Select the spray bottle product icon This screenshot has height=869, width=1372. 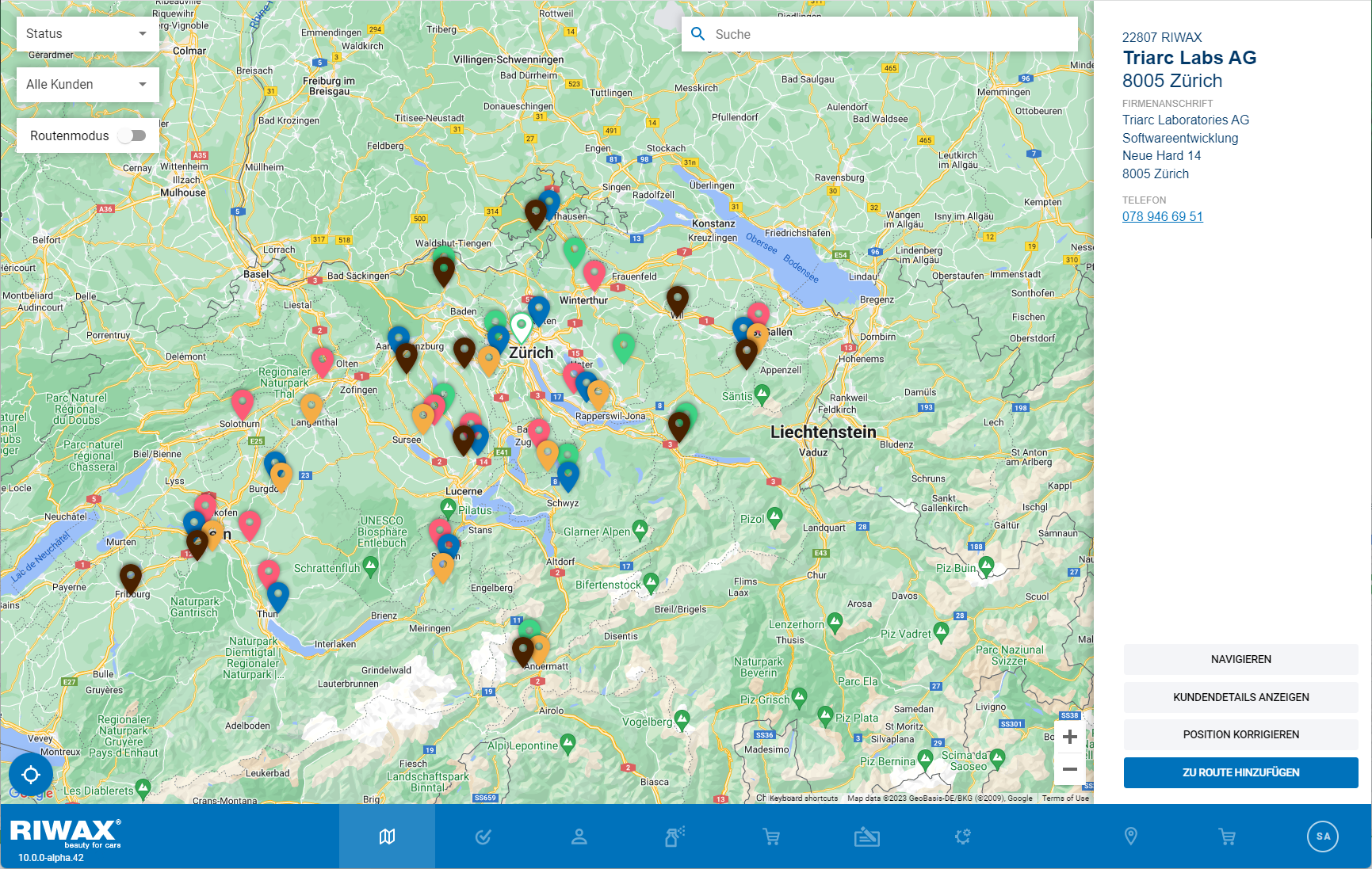(x=675, y=836)
